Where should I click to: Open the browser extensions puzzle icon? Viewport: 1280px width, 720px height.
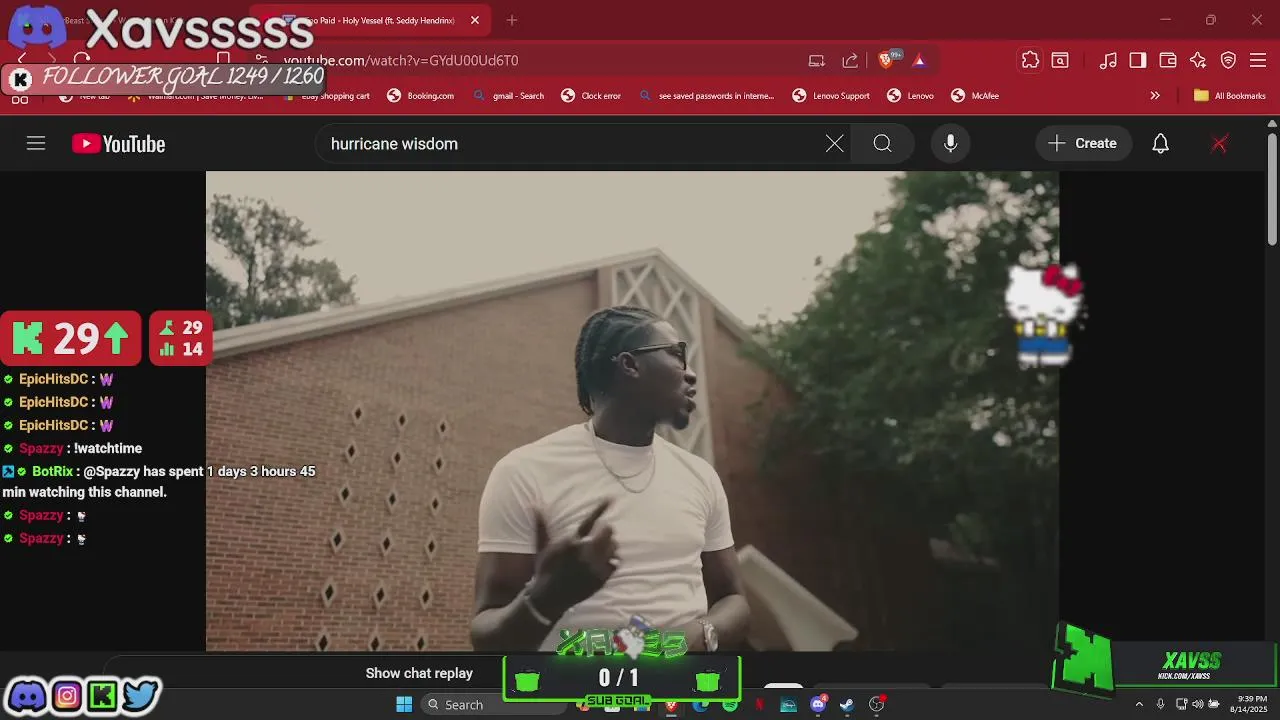[1030, 60]
